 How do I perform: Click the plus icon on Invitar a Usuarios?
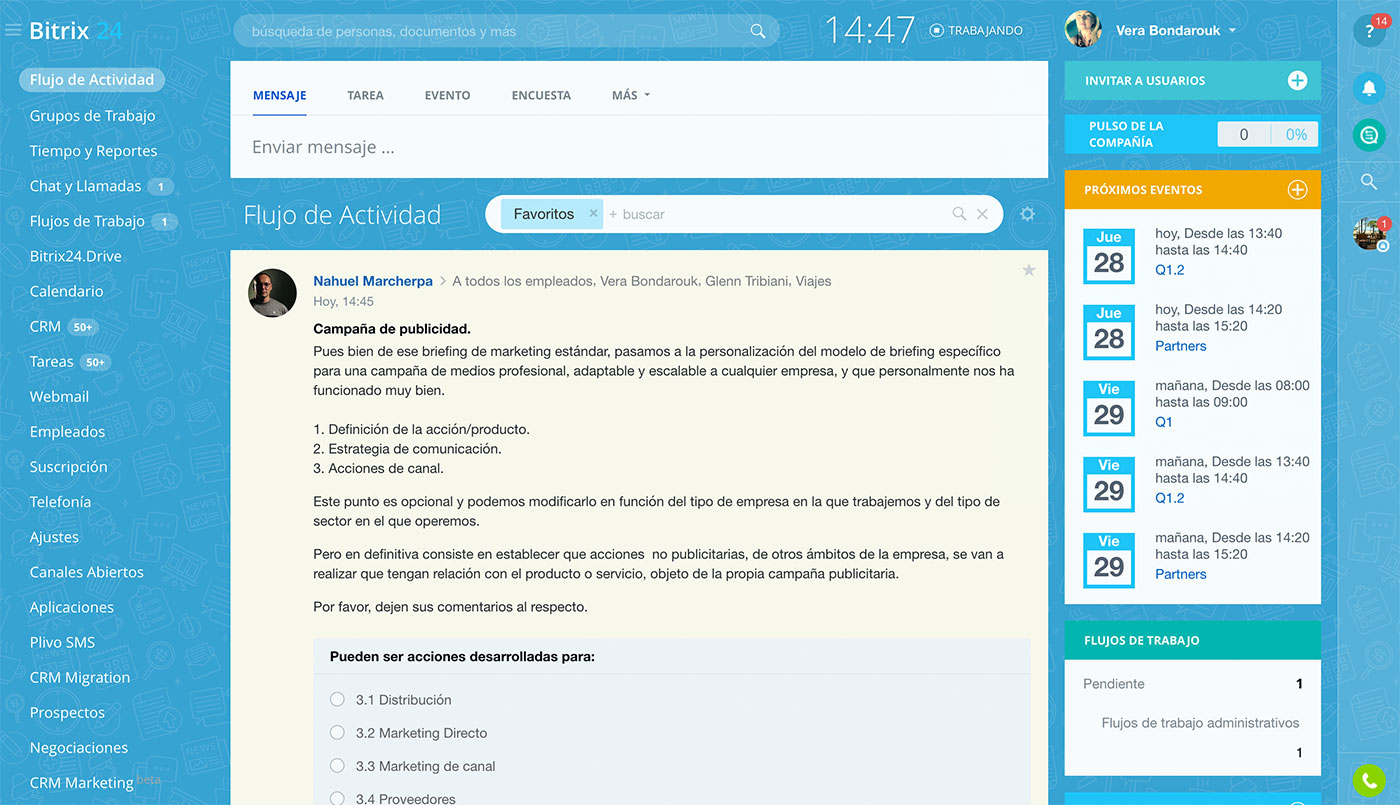[1298, 80]
